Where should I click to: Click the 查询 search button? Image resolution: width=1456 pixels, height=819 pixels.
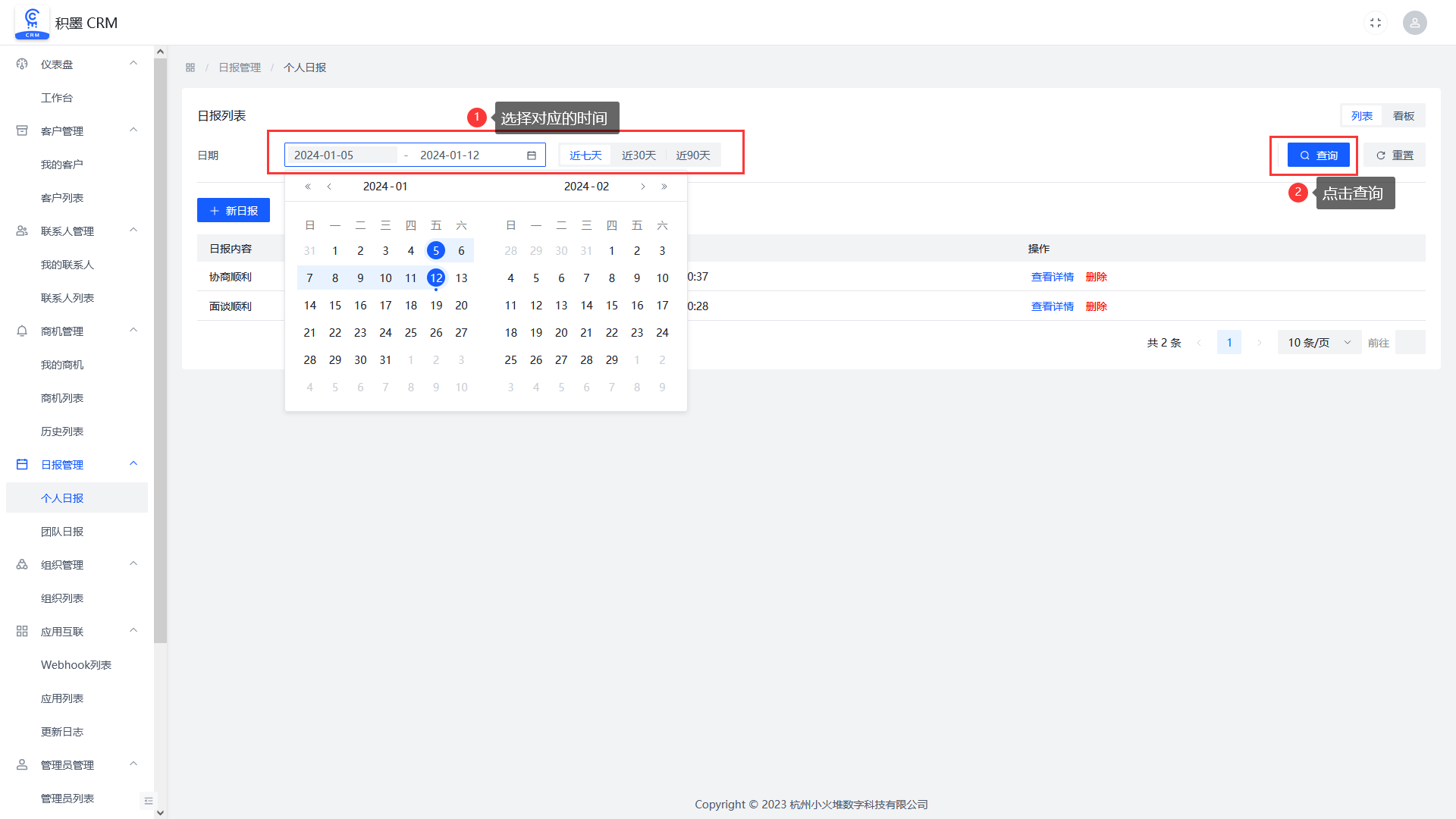[x=1319, y=155]
